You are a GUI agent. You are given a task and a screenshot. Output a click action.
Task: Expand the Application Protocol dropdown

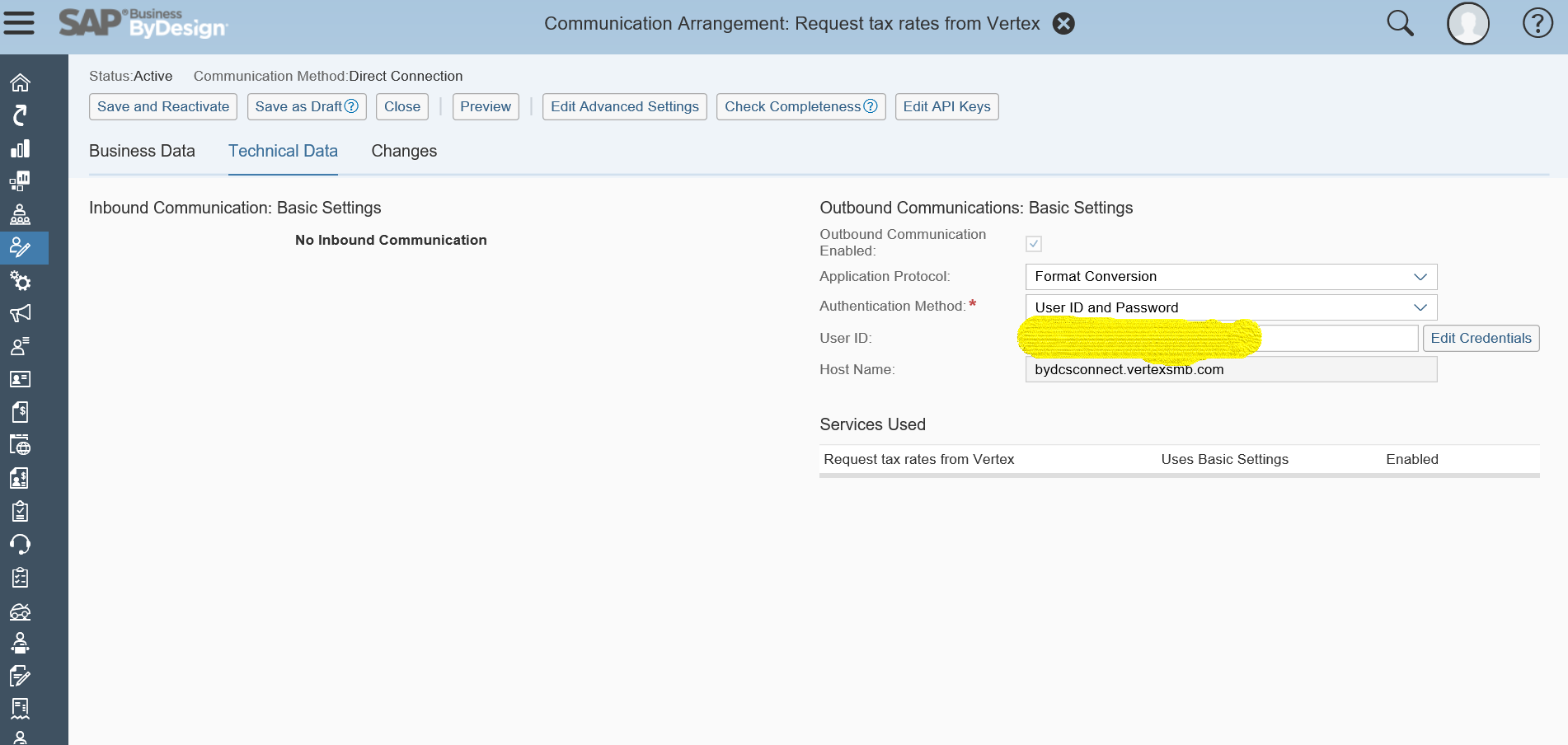tap(1420, 277)
